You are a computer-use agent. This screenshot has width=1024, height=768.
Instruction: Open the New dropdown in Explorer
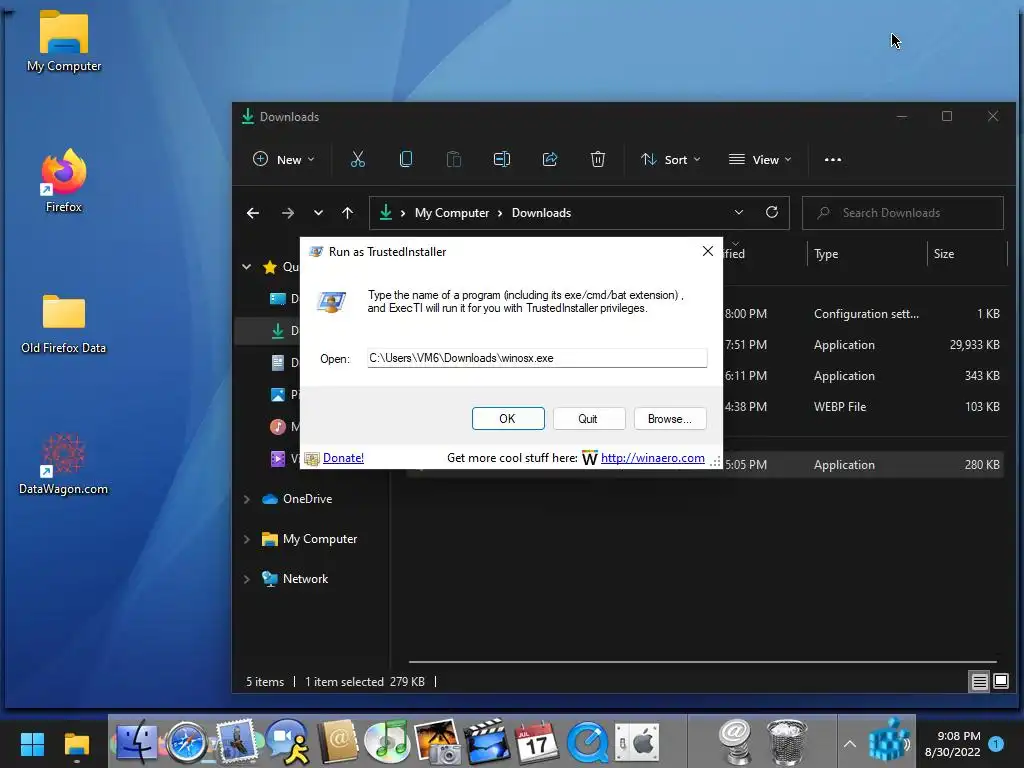pyautogui.click(x=284, y=159)
